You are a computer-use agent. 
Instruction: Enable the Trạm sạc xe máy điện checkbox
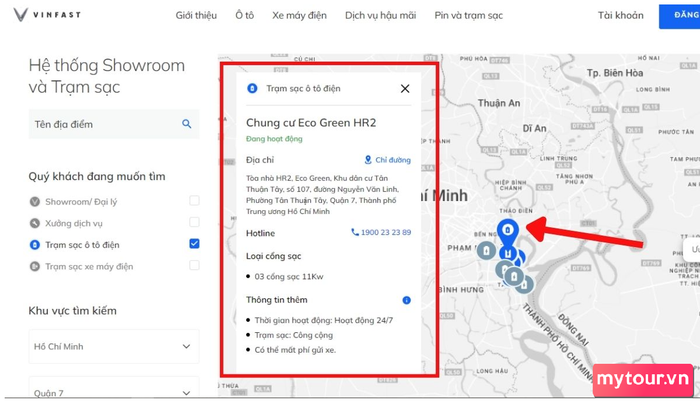194,265
